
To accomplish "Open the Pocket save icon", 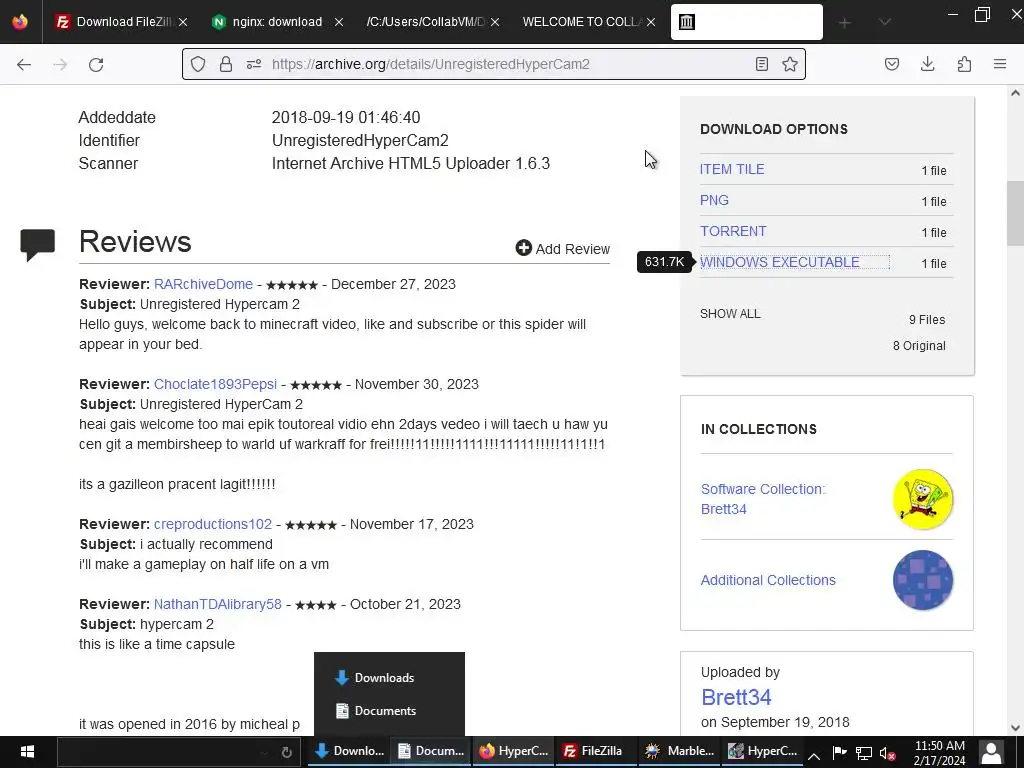I will [x=892, y=64].
